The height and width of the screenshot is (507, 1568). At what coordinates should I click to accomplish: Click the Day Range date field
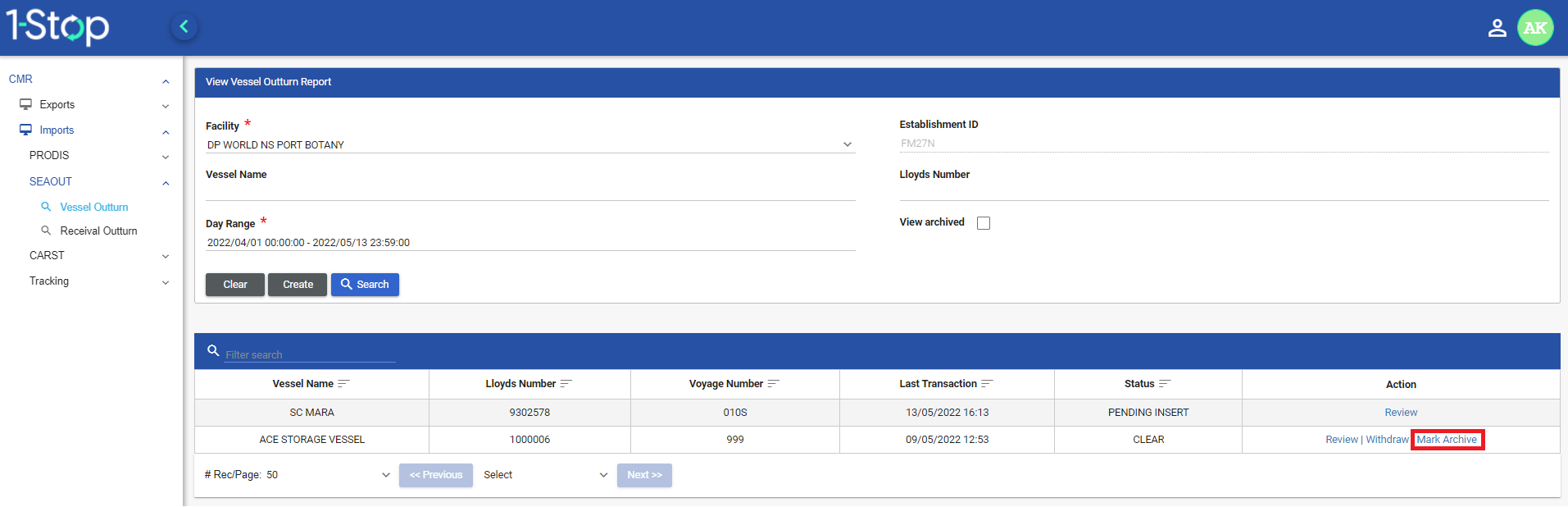pos(530,243)
